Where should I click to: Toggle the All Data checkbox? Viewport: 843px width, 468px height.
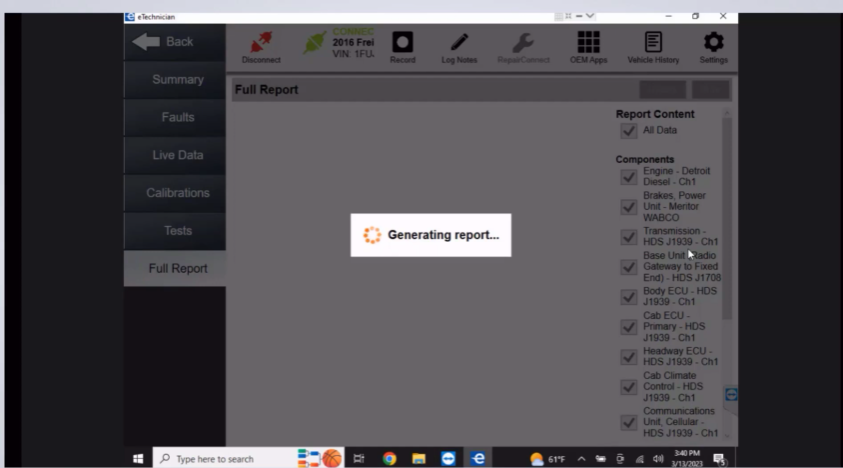628,131
